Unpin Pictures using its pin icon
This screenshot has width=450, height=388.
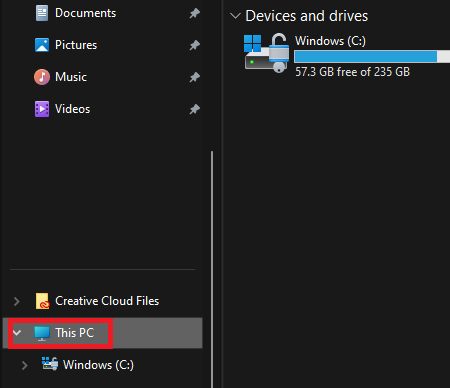tap(195, 45)
